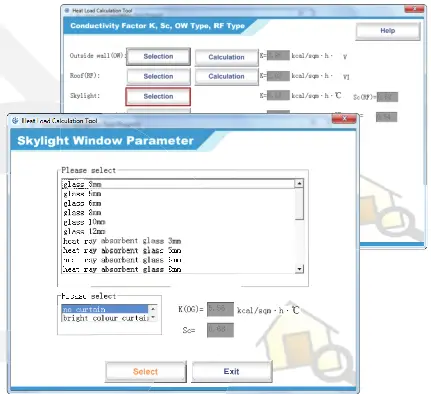This screenshot has height=394, width=431.
Task: Close the background Heat Load Calculation window
Action: [x=414, y=9]
